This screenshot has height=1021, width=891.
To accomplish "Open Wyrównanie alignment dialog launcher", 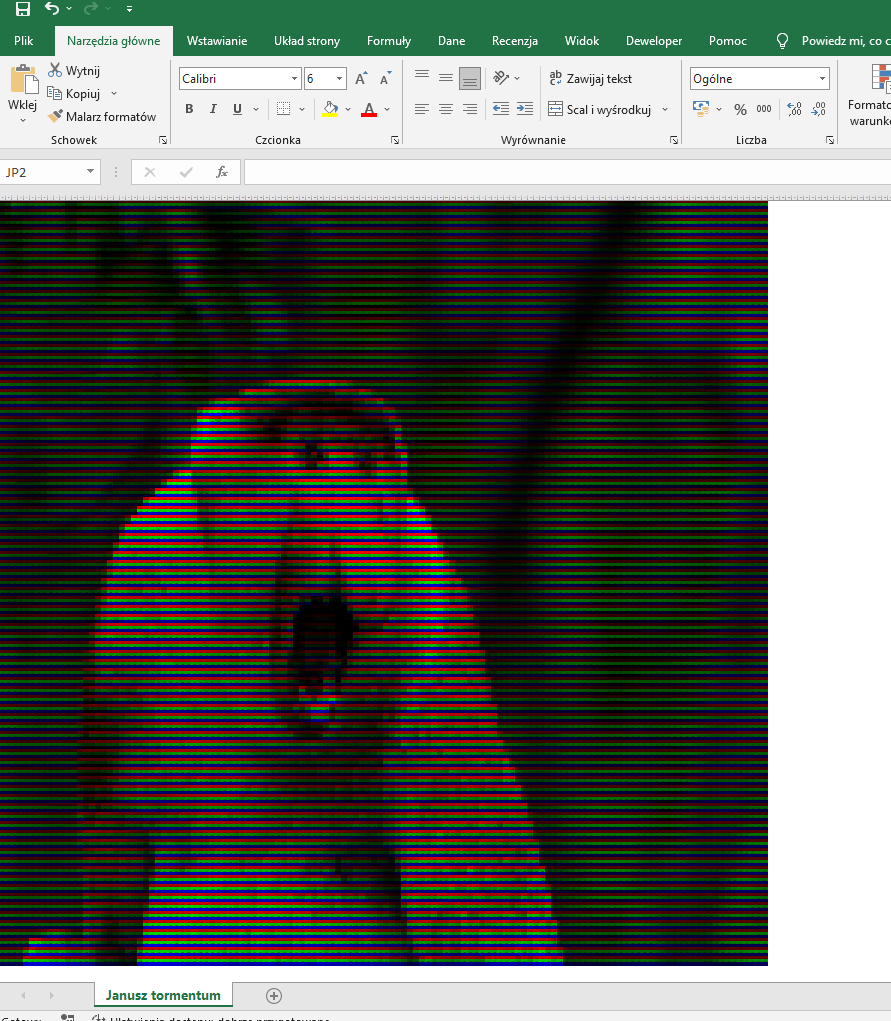I will 673,140.
